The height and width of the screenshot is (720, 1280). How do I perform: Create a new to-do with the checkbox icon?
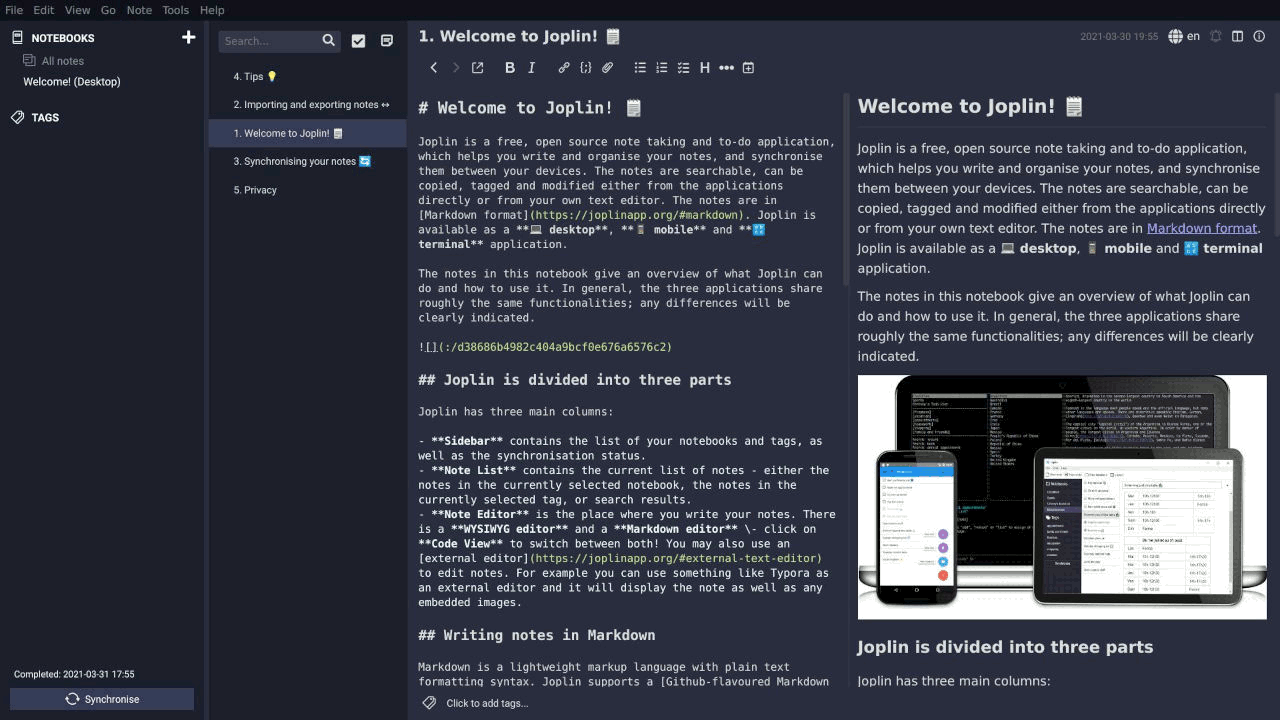[358, 41]
